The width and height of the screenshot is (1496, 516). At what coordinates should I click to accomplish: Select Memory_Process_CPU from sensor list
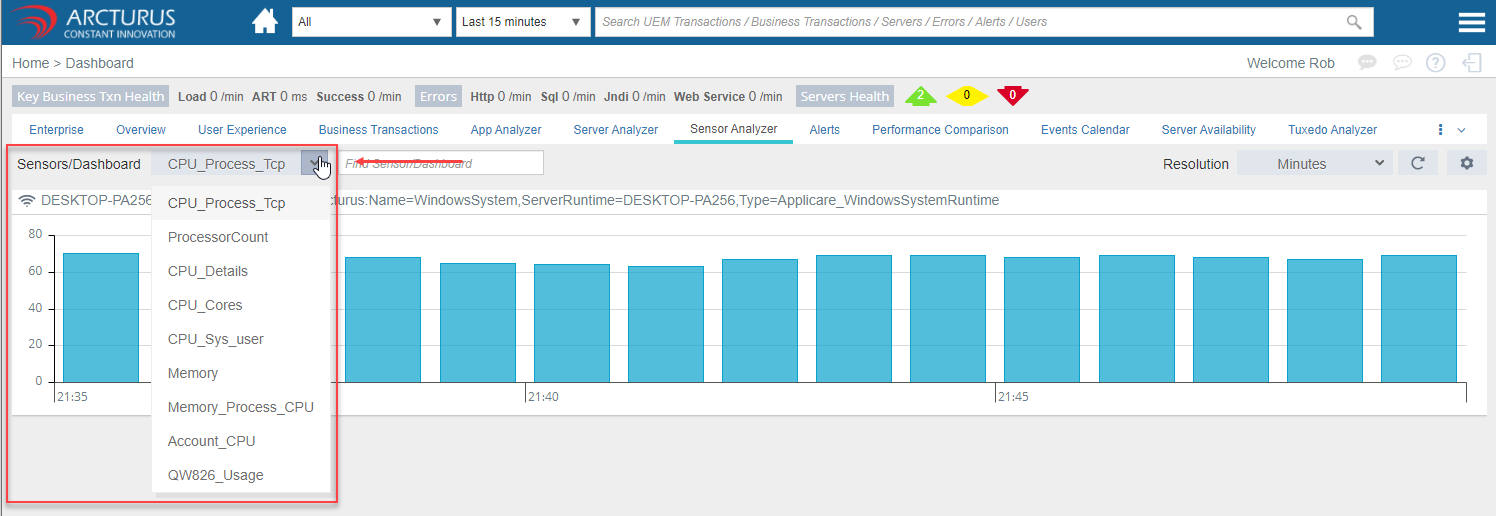click(240, 407)
